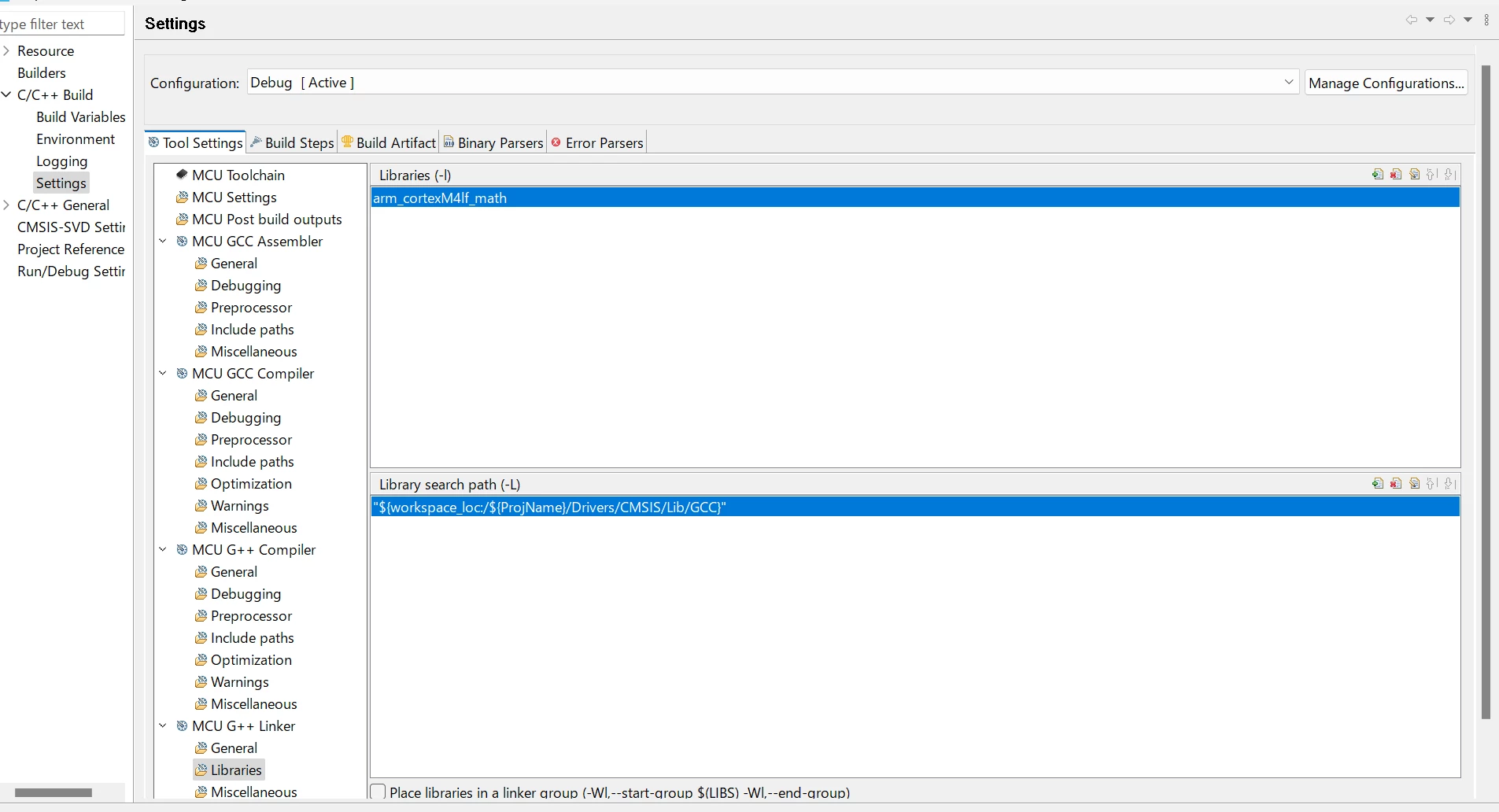Viewport: 1499px width, 812px height.
Task: Switch to the Tool Settings tab
Action: click(x=196, y=142)
